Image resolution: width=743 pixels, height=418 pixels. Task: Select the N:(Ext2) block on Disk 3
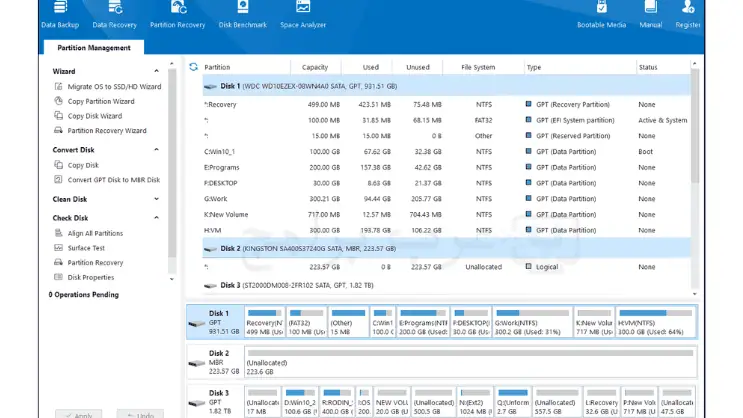tap(475, 402)
